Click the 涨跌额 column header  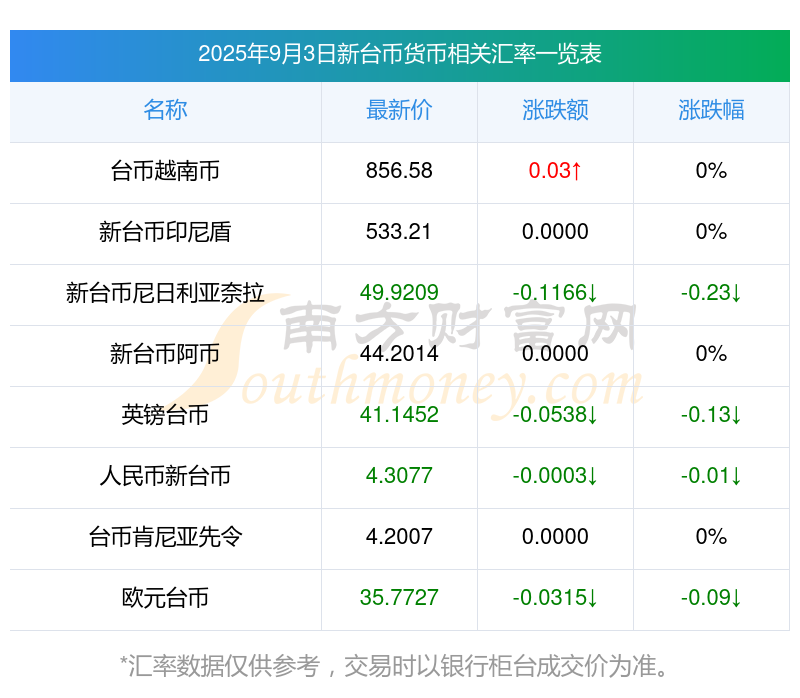pos(555,110)
